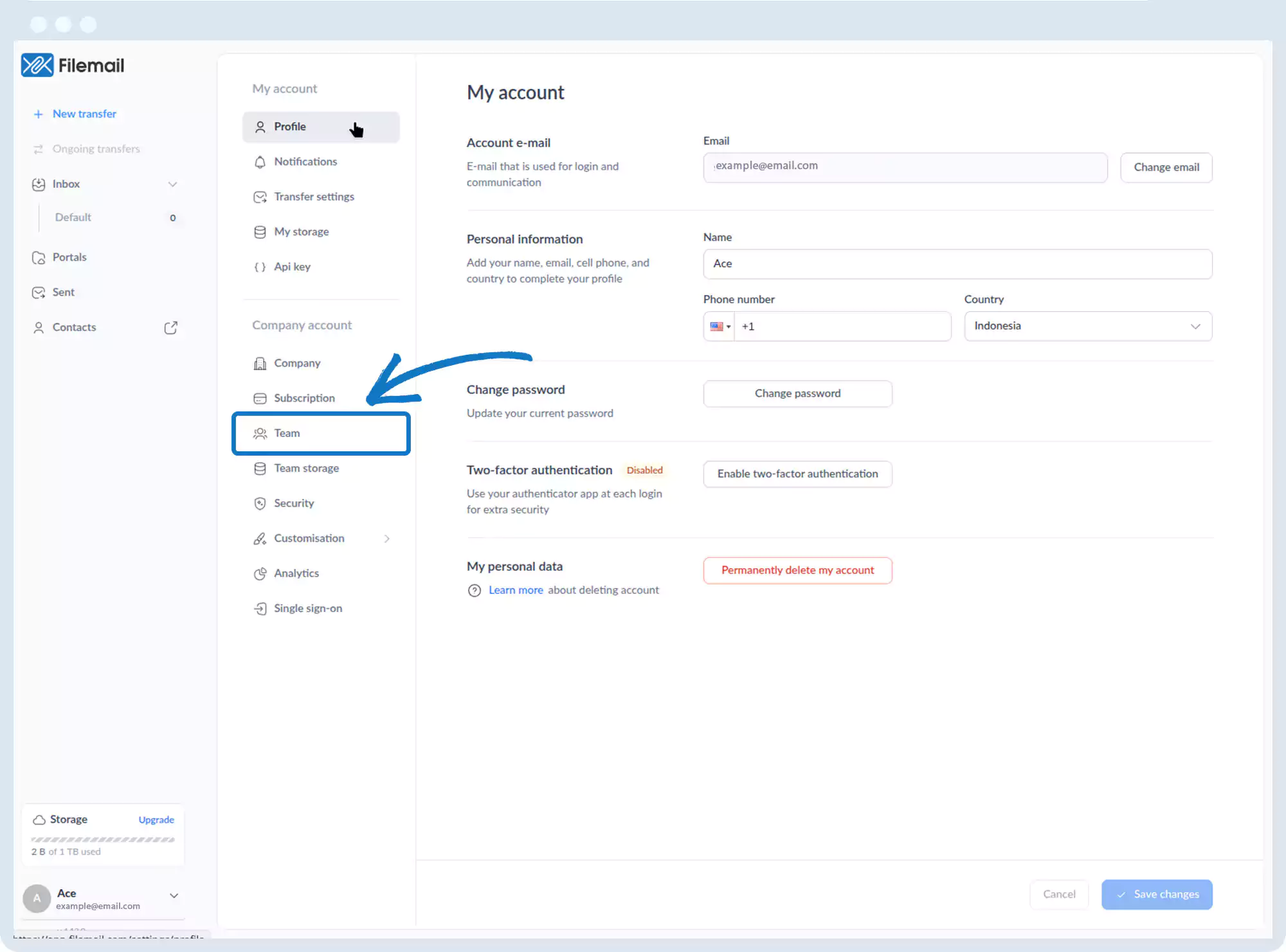The width and height of the screenshot is (1286, 952).
Task: Click into the Name input field
Action: (x=957, y=264)
